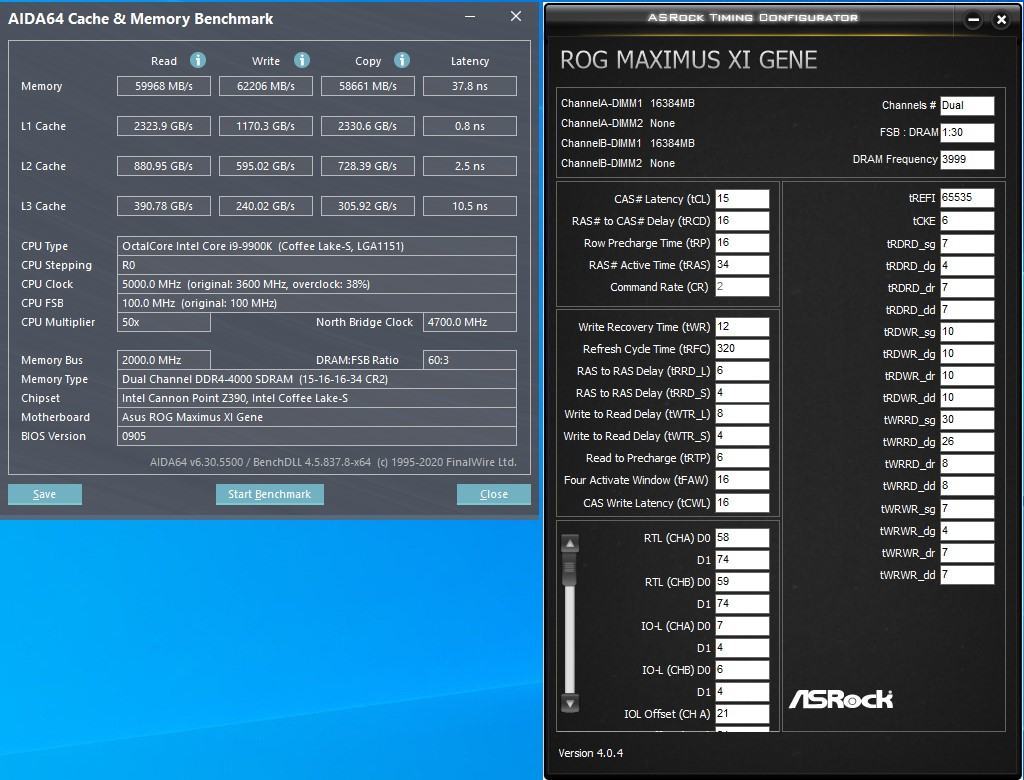Select the tWTR_S value field

[x=743, y=436]
